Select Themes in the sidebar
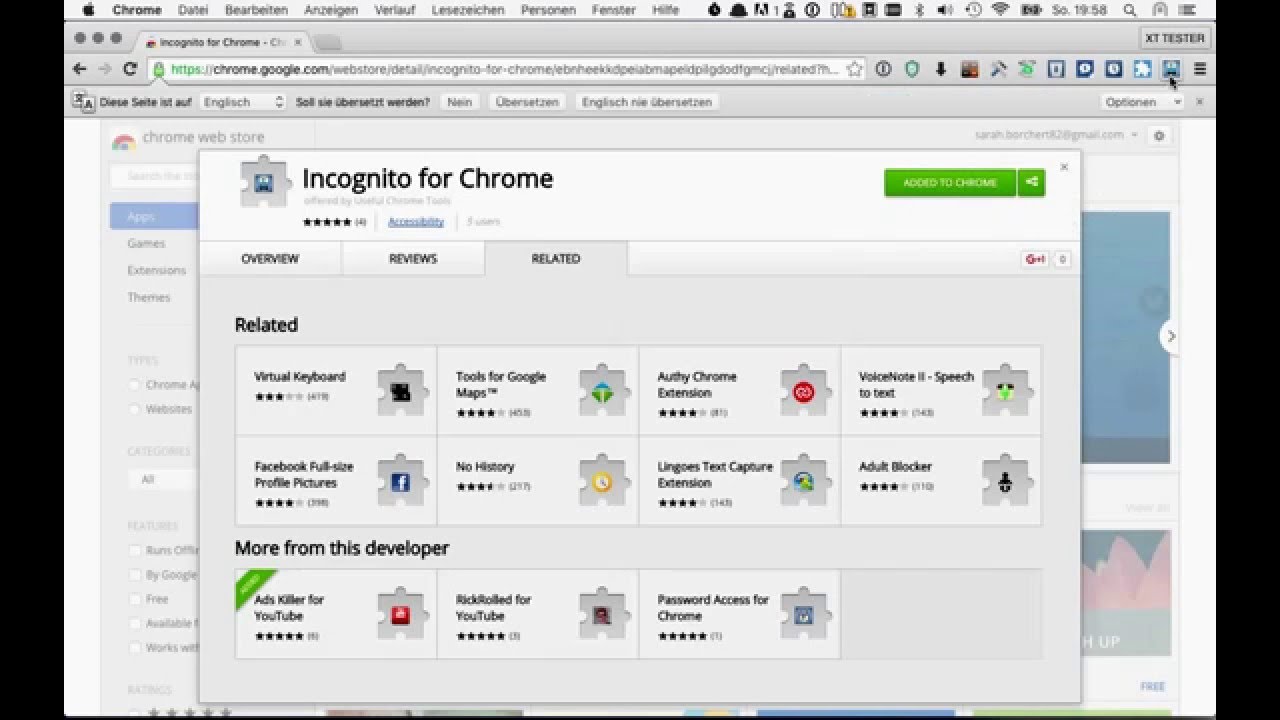 click(148, 297)
